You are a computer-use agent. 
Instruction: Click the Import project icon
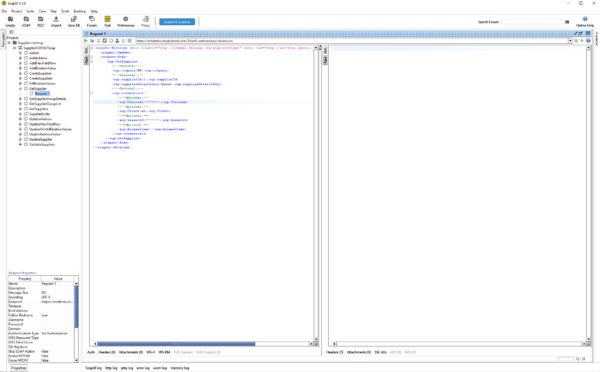click(x=56, y=21)
